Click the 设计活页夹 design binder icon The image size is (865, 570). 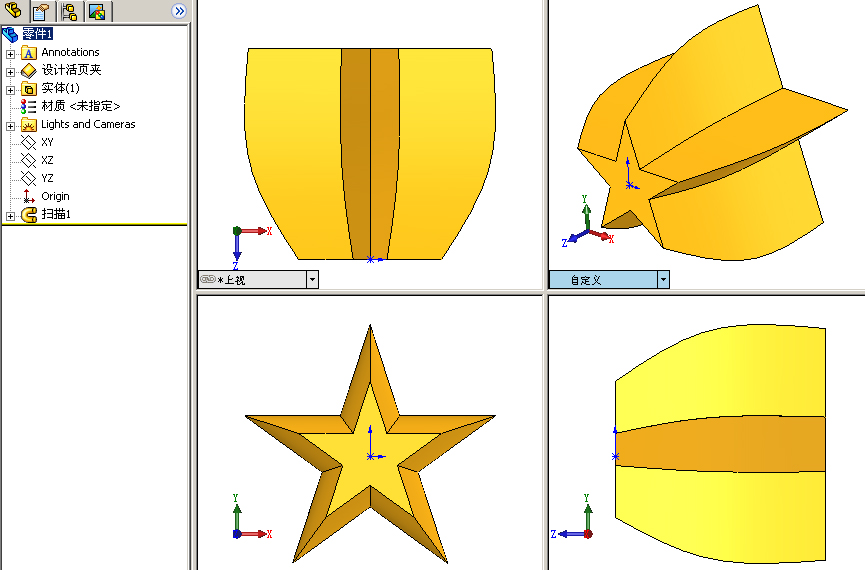(28, 71)
